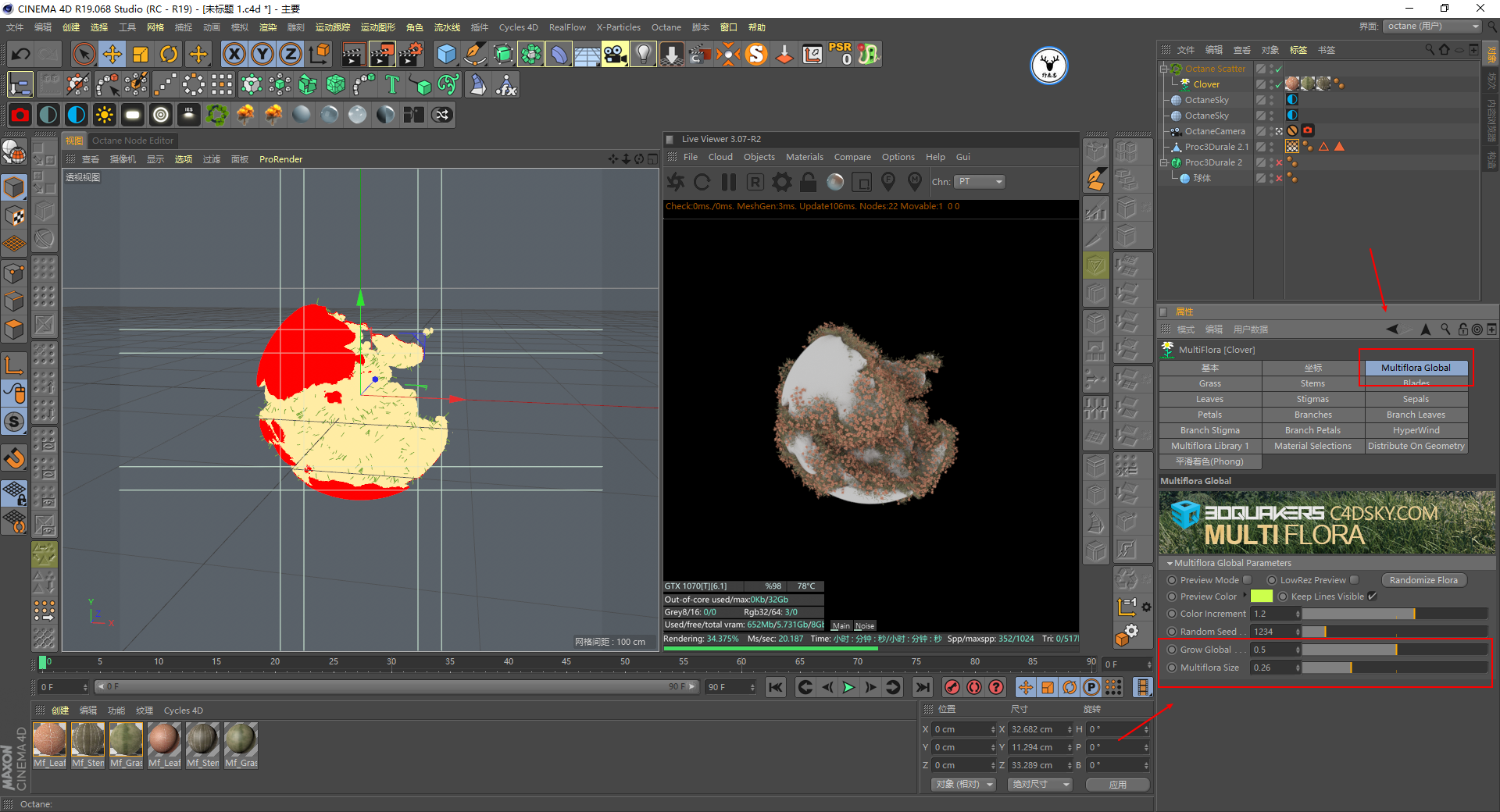Click the Randomize Flora button
The height and width of the screenshot is (812, 1500).
[1423, 580]
